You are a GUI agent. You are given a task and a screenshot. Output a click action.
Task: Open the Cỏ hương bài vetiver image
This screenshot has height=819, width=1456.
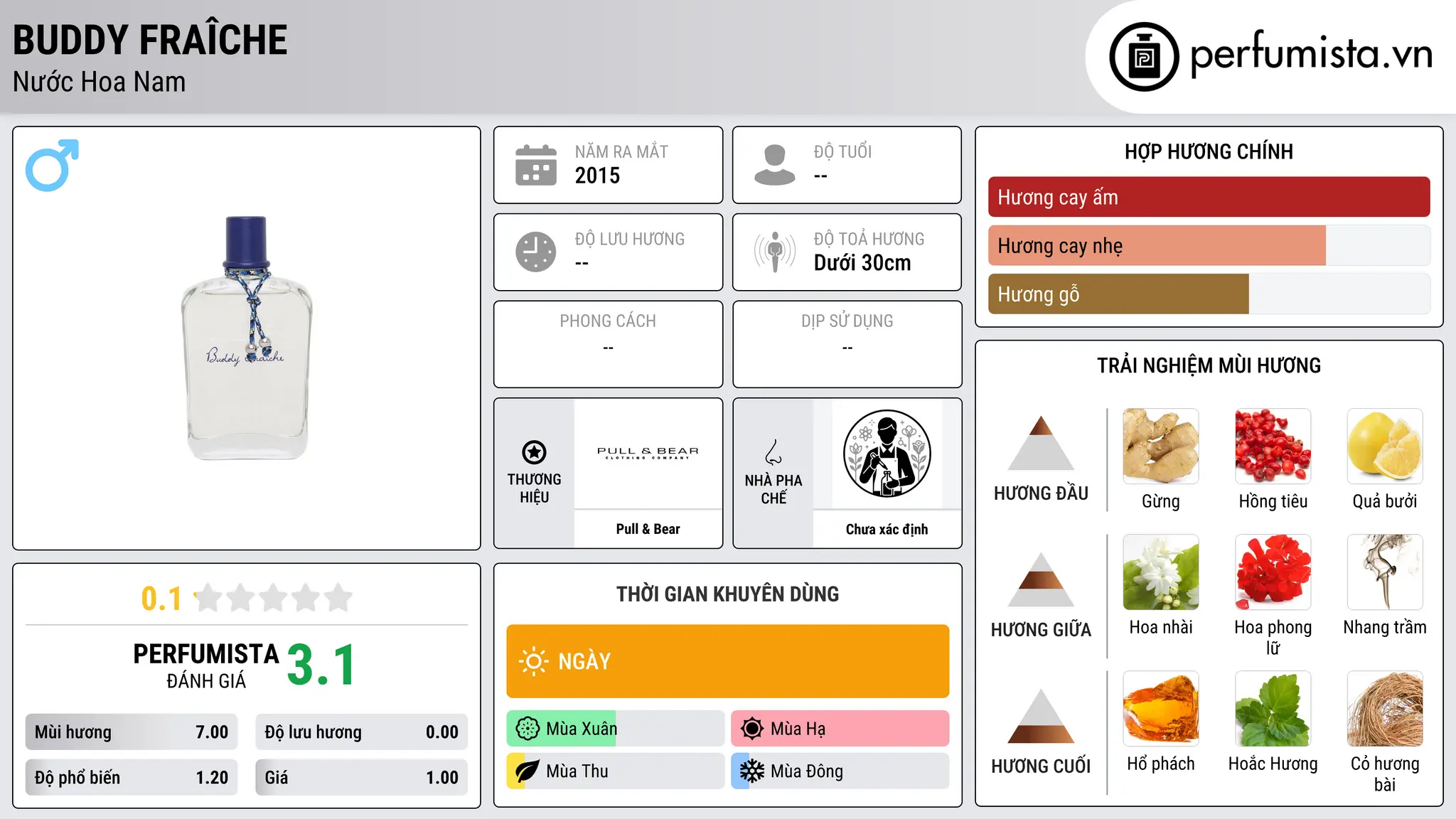(1385, 709)
